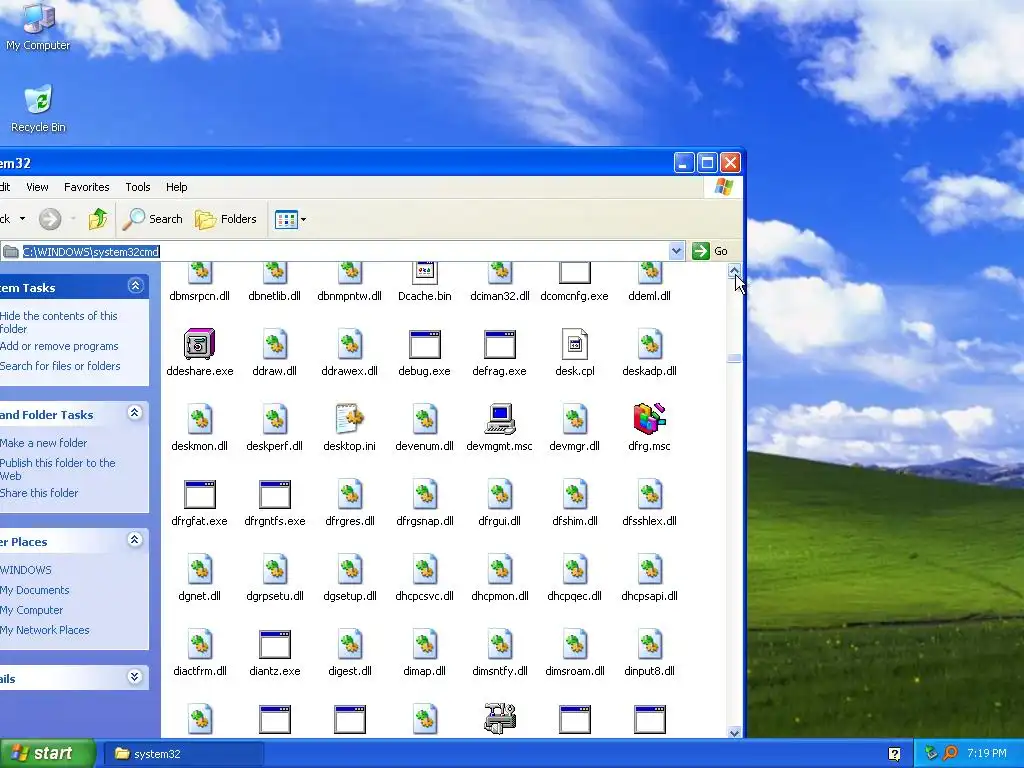Click the system32 taskbar button
The width and height of the screenshot is (1024, 768).
click(x=183, y=754)
